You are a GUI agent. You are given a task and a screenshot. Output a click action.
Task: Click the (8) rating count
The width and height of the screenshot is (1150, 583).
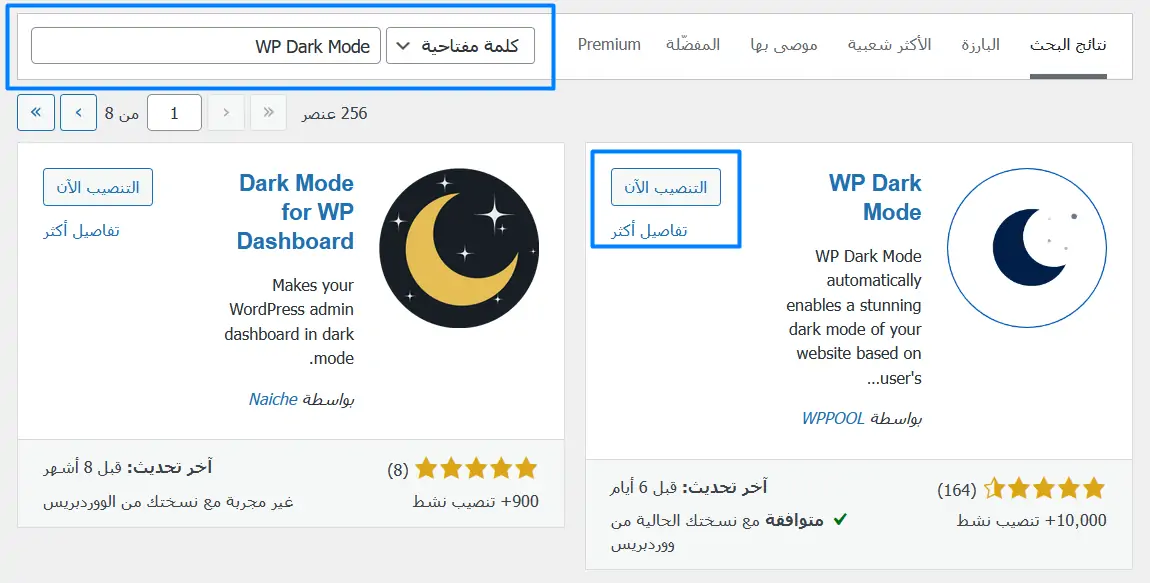398,470
